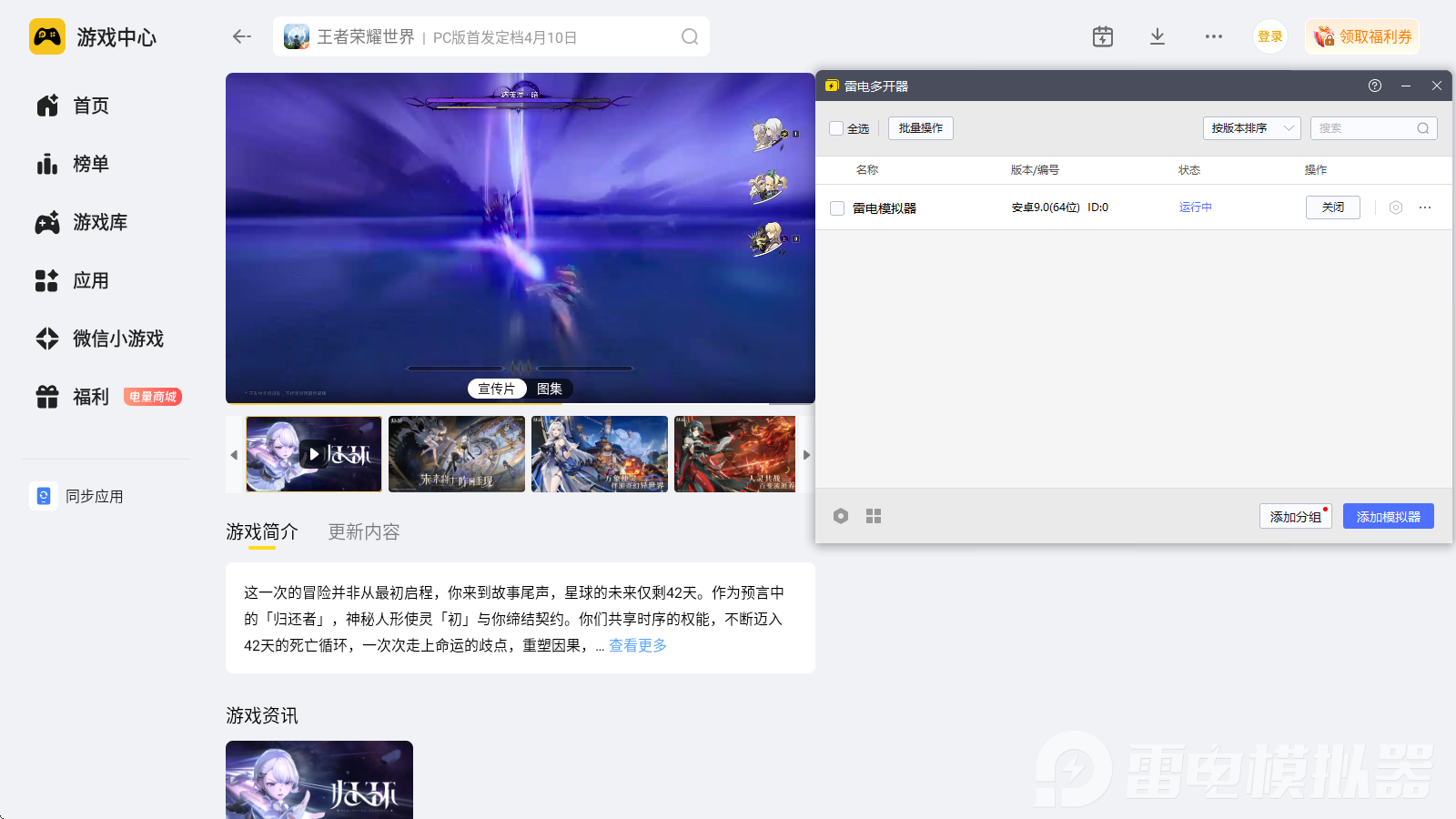This screenshot has height=819, width=1456.
Task: Switch to the 游戏简介 tab
Action: click(x=262, y=531)
